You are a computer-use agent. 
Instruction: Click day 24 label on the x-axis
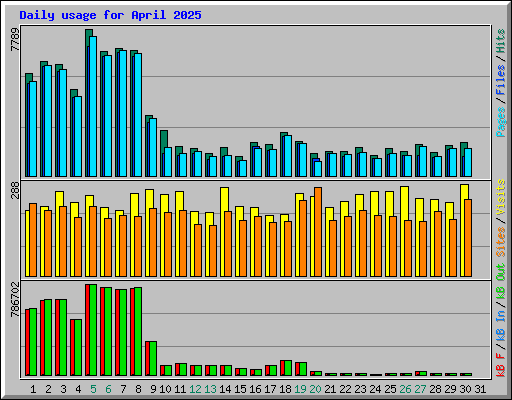coord(375,389)
